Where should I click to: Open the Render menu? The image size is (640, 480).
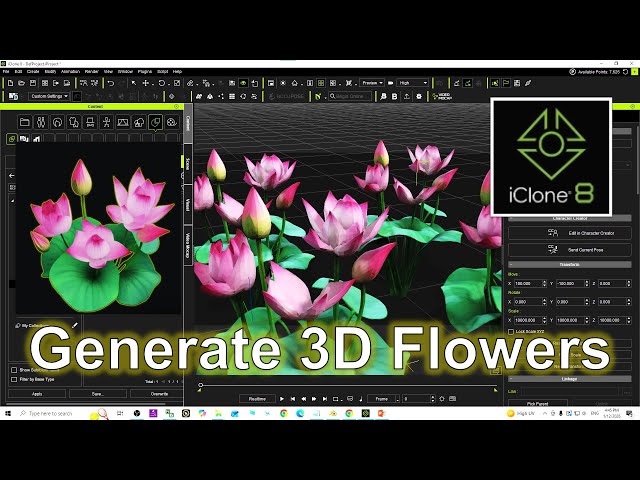(x=91, y=71)
